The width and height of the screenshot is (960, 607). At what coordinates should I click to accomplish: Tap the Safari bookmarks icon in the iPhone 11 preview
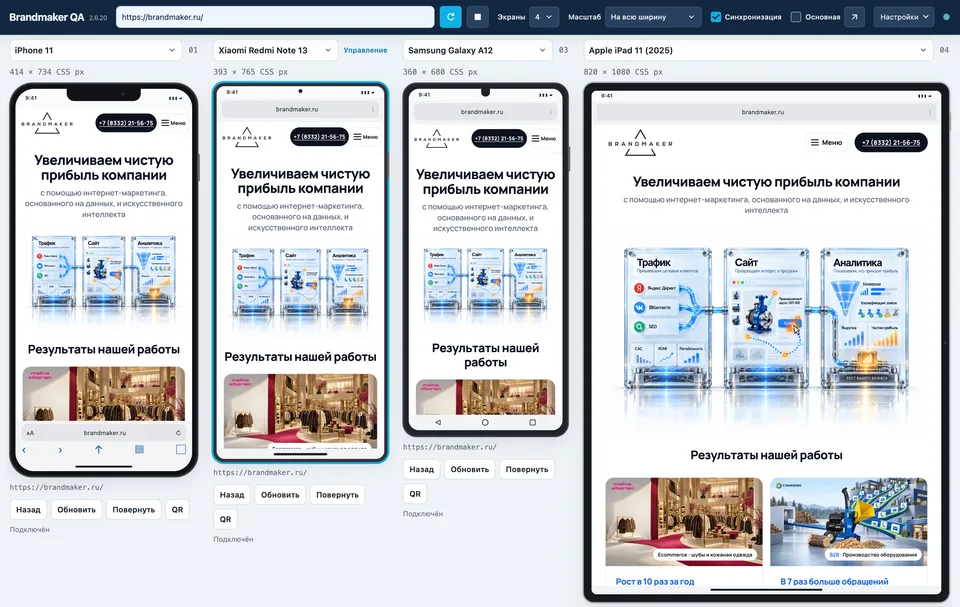click(140, 450)
